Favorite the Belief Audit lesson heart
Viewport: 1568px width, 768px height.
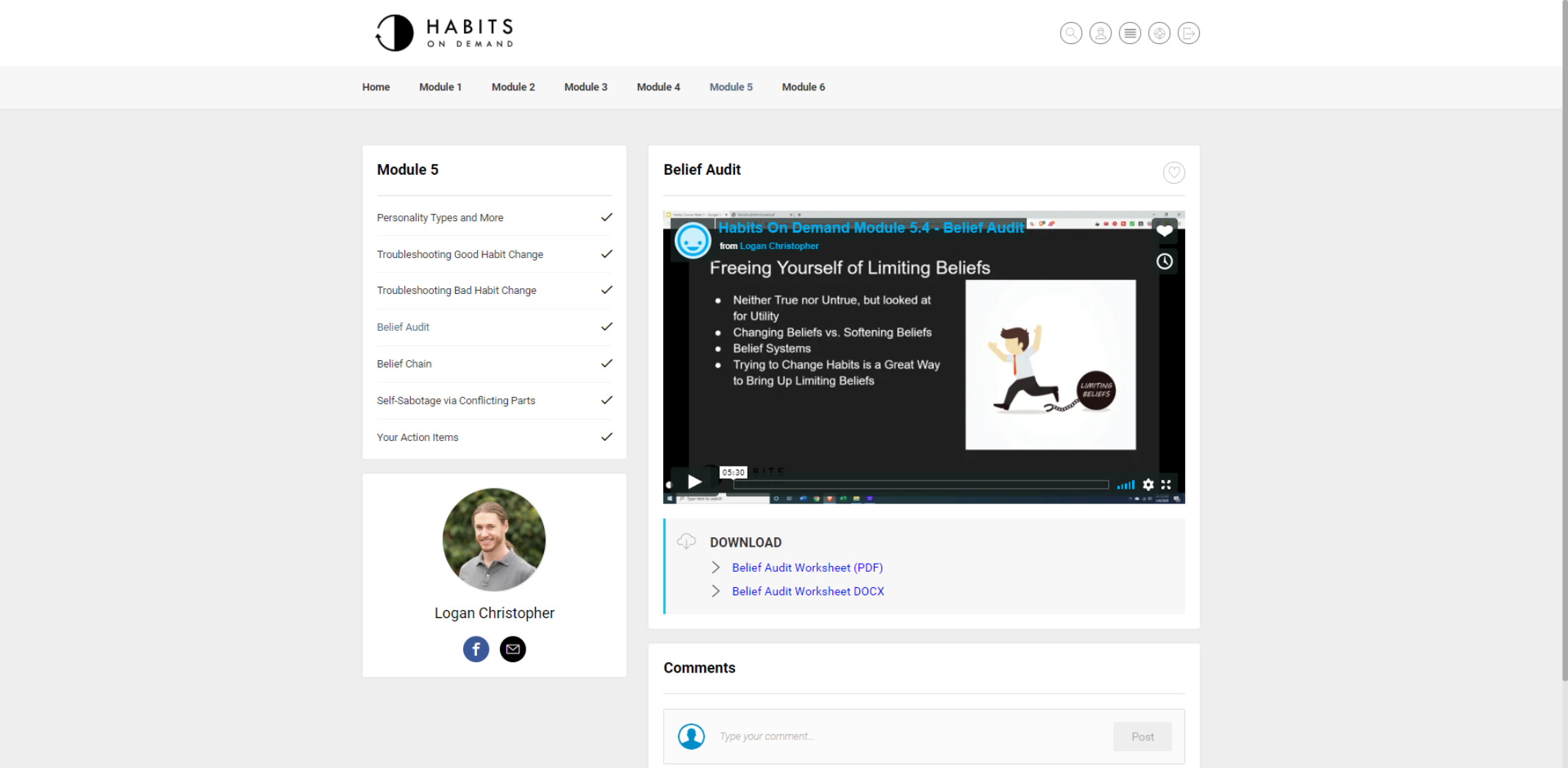(1173, 173)
